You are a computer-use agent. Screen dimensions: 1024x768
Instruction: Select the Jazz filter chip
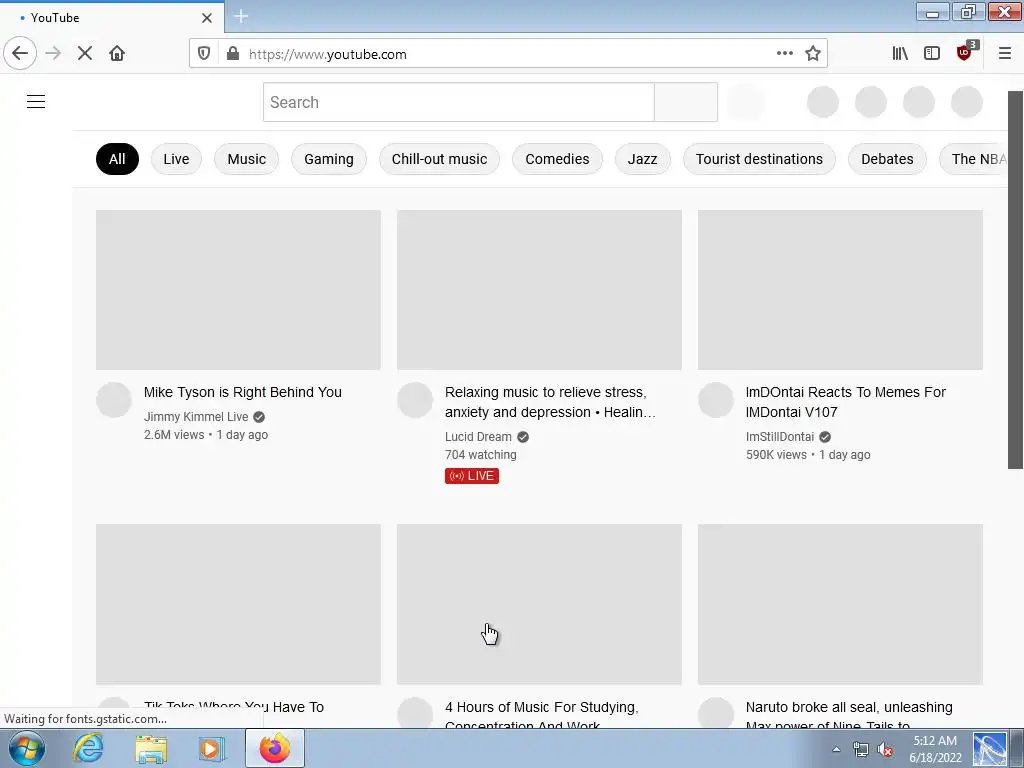click(643, 159)
